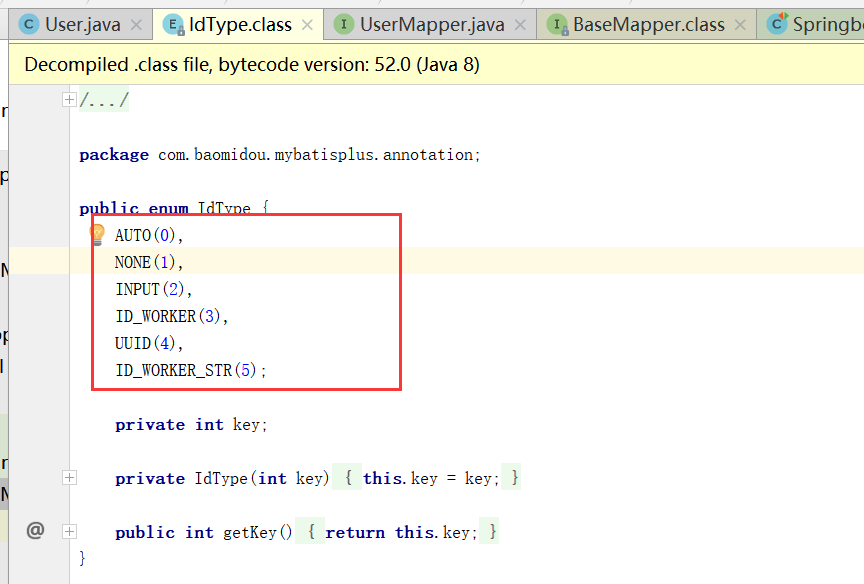Close the BaseMapper.class tab

coord(740,25)
